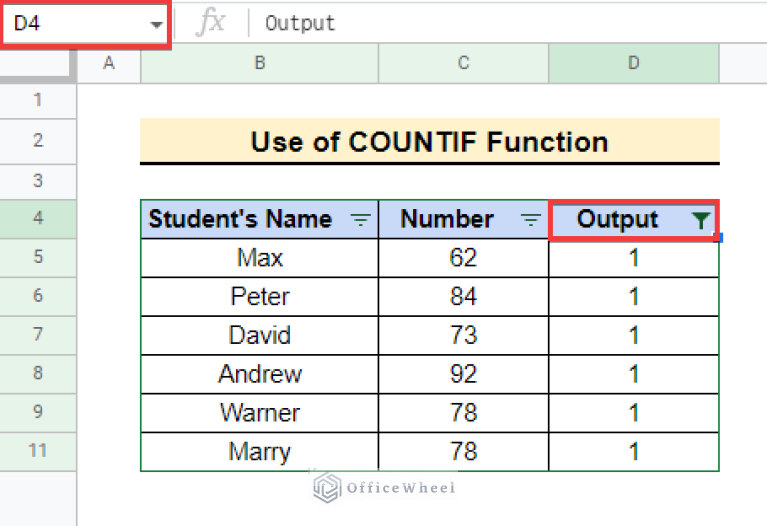Viewport: 767px width, 526px height.
Task: Click the Use of COUNTIF Function title cell
Action: pyautogui.click(x=429, y=142)
